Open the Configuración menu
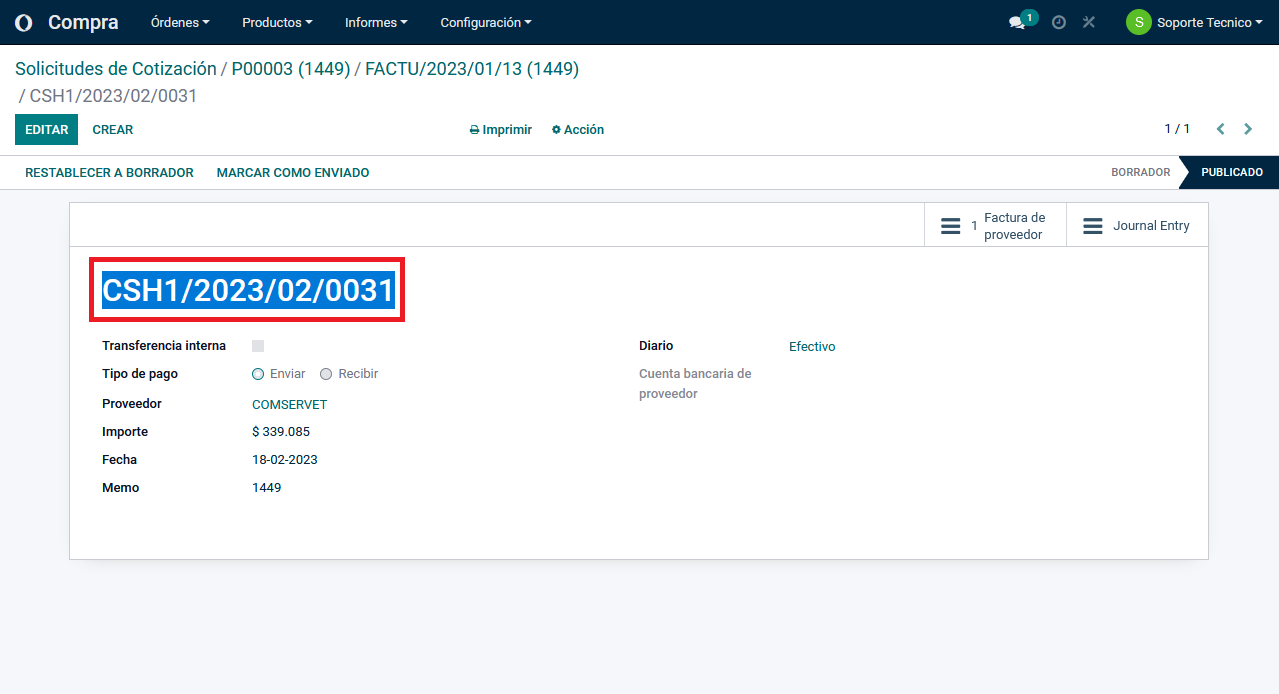Image resolution: width=1279 pixels, height=694 pixels. pyautogui.click(x=485, y=22)
